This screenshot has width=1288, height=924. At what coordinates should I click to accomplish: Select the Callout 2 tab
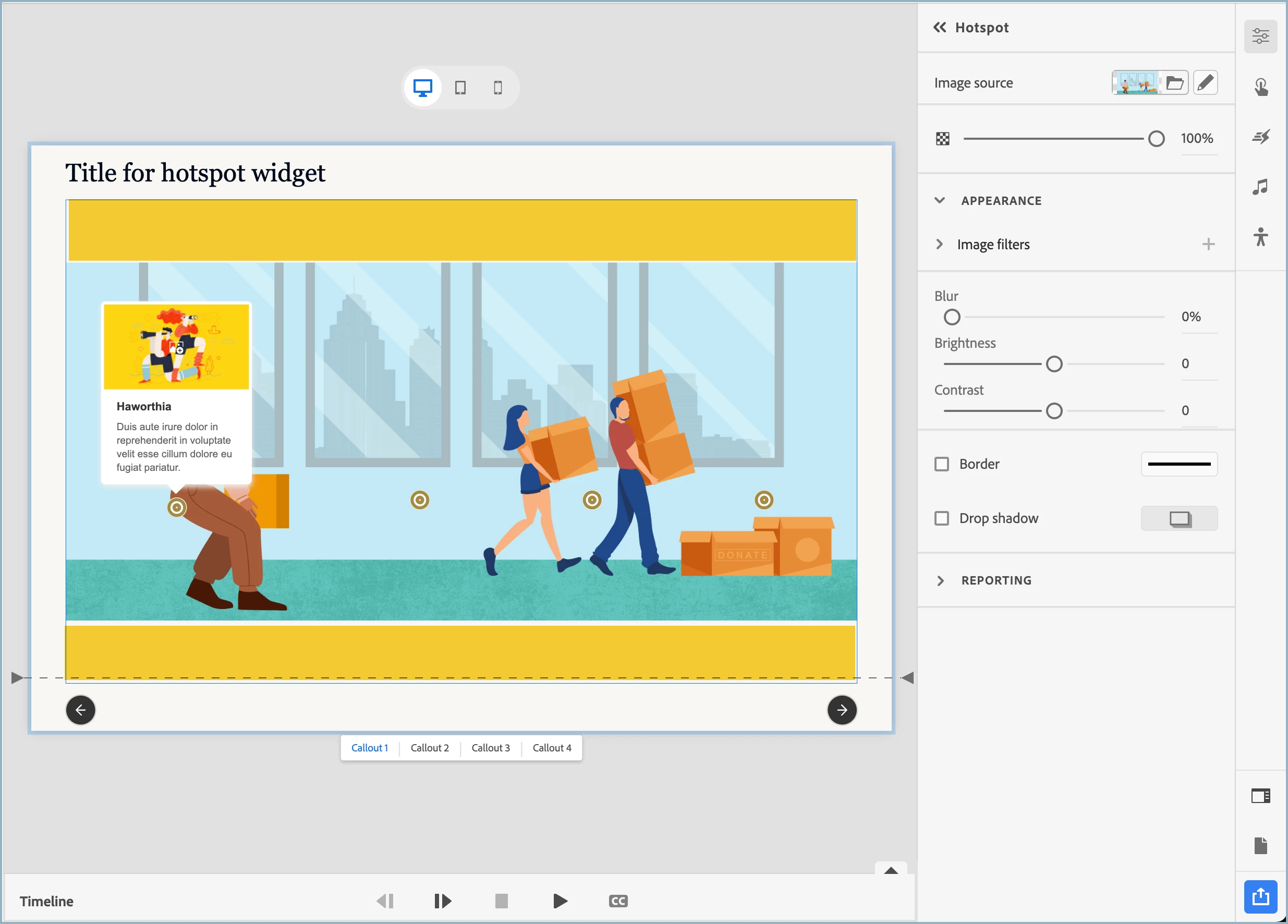(429, 748)
